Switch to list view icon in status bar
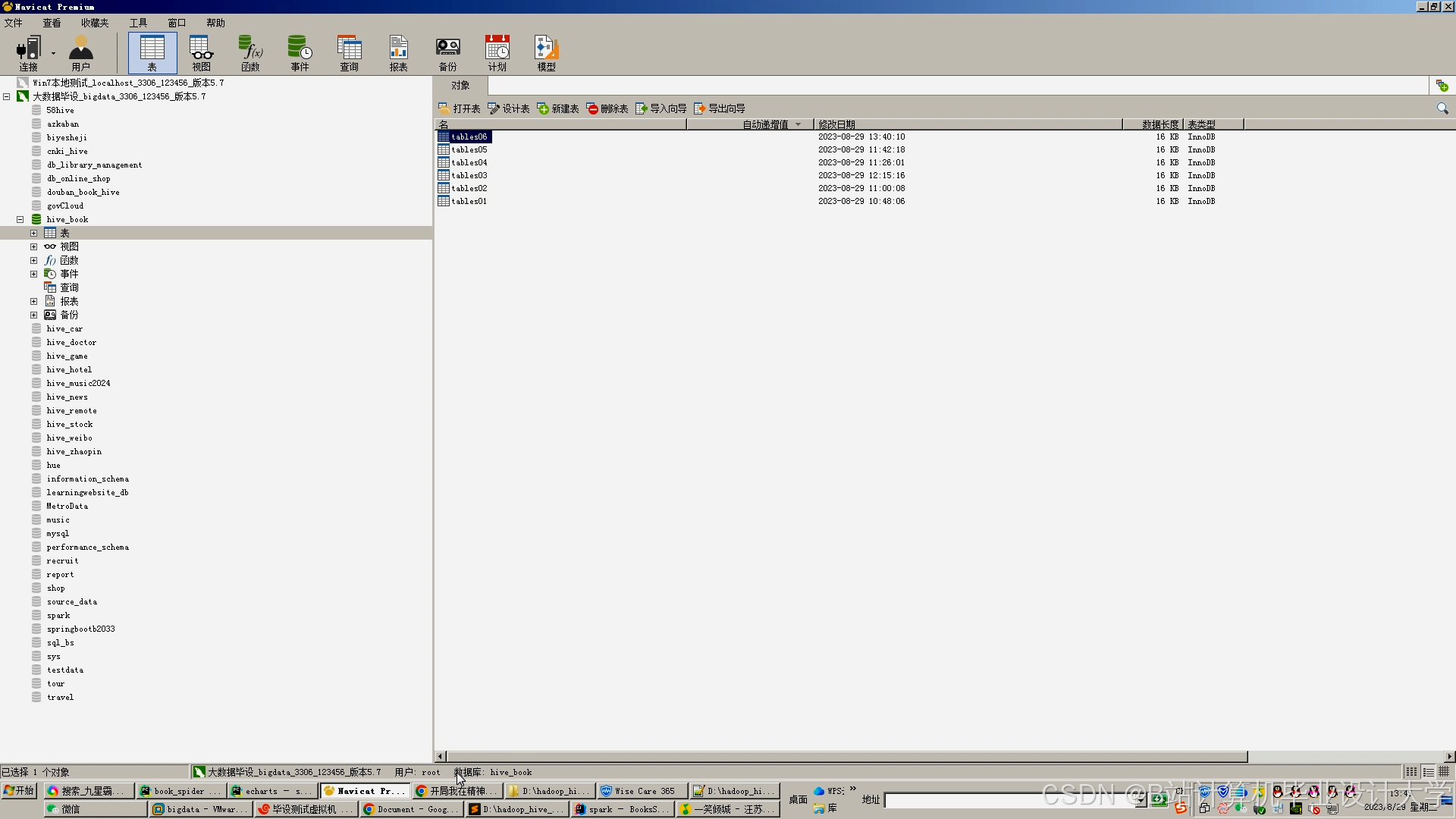This screenshot has width=1456, height=819. [1411, 772]
